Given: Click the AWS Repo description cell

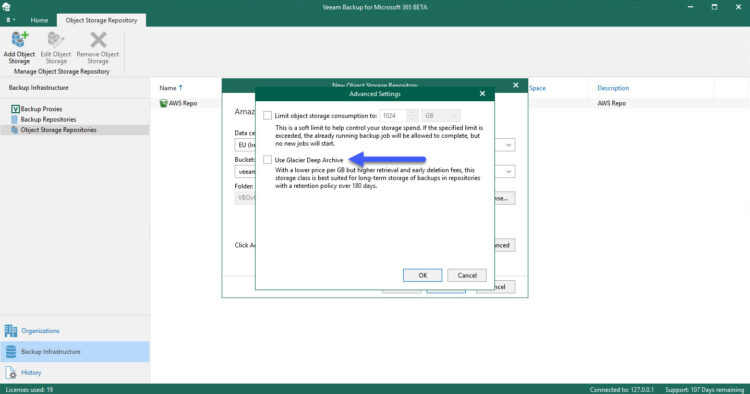Looking at the screenshot, I should tap(611, 103).
